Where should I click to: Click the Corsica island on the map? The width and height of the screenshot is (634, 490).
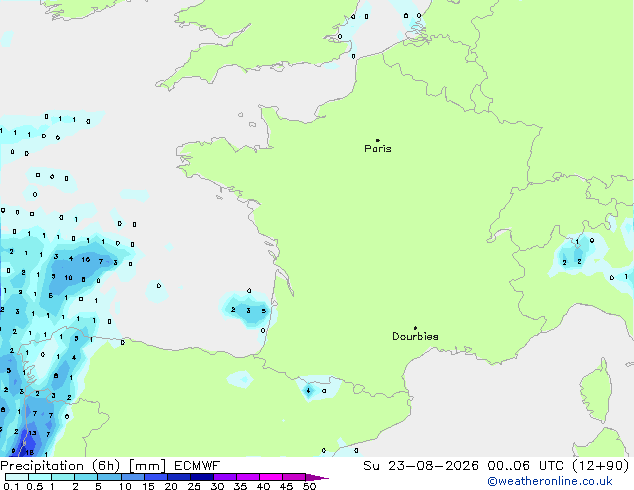pos(596,391)
